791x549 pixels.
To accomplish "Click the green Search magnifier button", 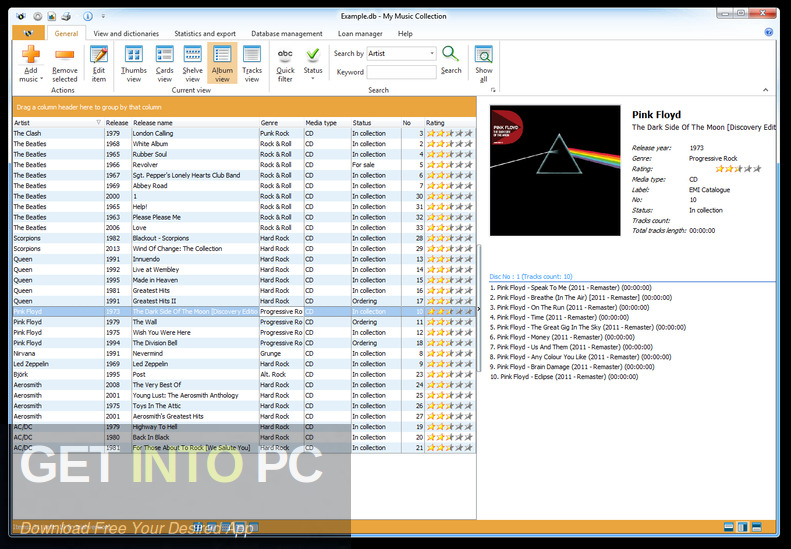I will tap(450, 61).
